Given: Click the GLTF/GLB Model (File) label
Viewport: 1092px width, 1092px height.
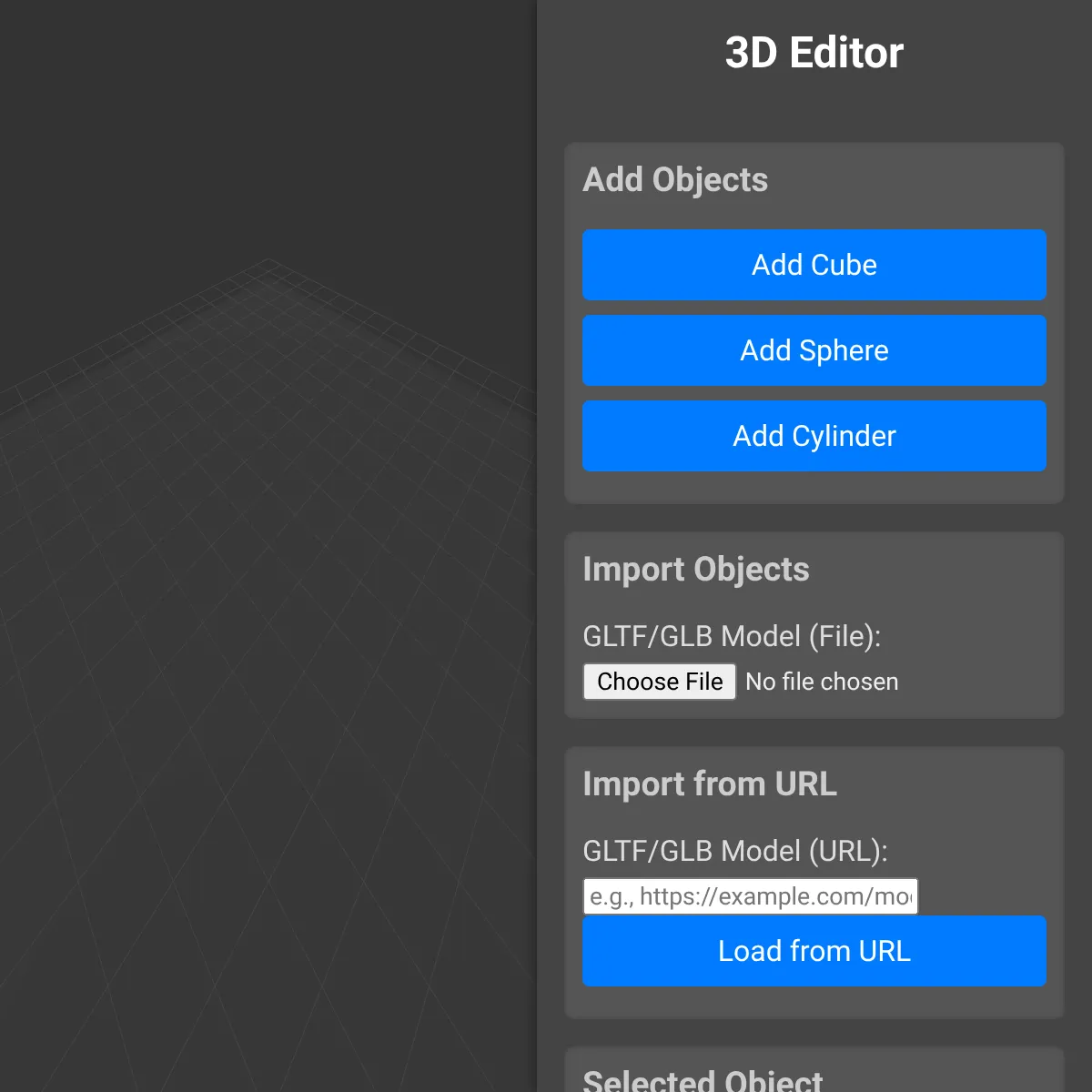Looking at the screenshot, I should click(732, 636).
